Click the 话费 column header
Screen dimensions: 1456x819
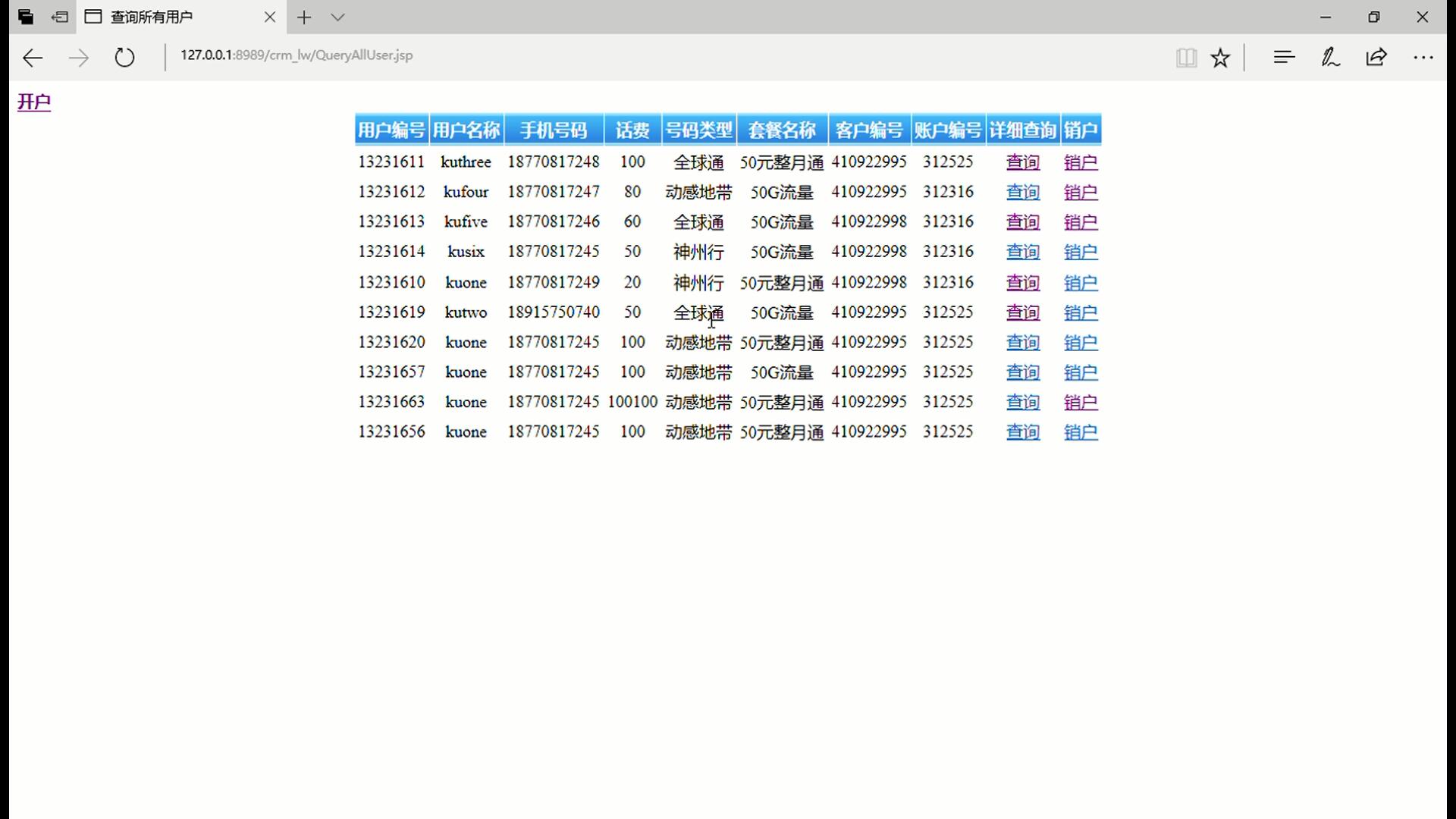coord(632,130)
